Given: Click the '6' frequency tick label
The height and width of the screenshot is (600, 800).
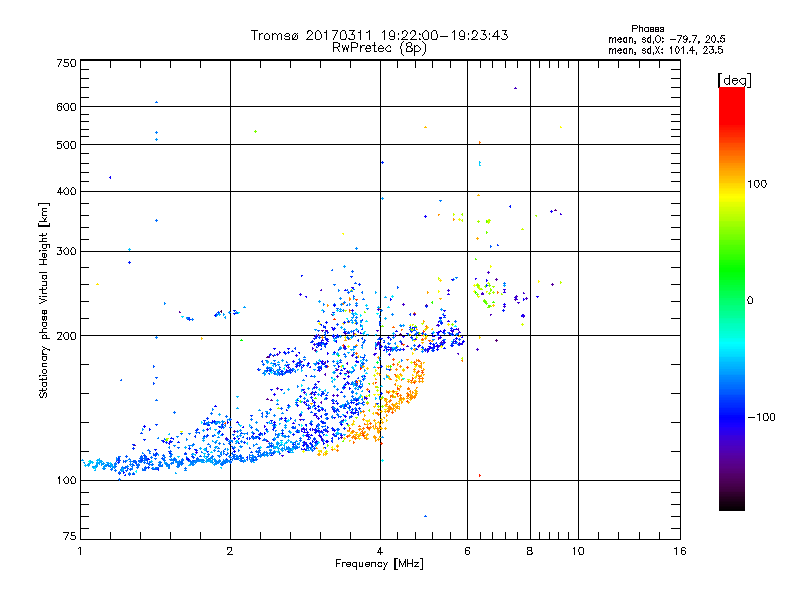Looking at the screenshot, I should (x=467, y=551).
